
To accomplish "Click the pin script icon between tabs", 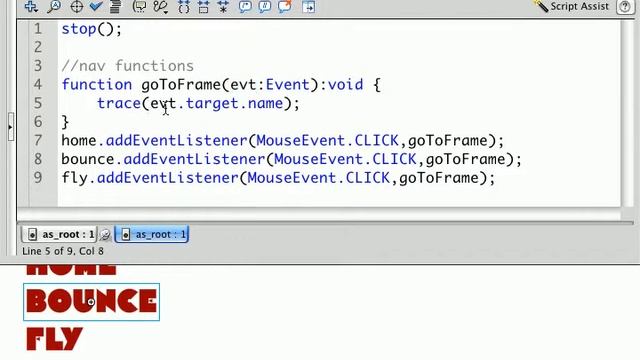I will (105, 235).
